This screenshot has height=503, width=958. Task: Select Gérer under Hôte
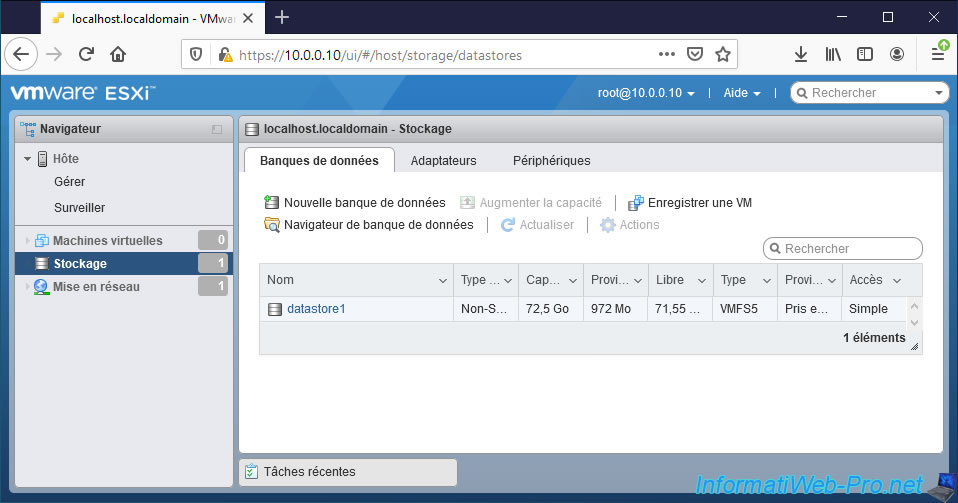(70, 182)
